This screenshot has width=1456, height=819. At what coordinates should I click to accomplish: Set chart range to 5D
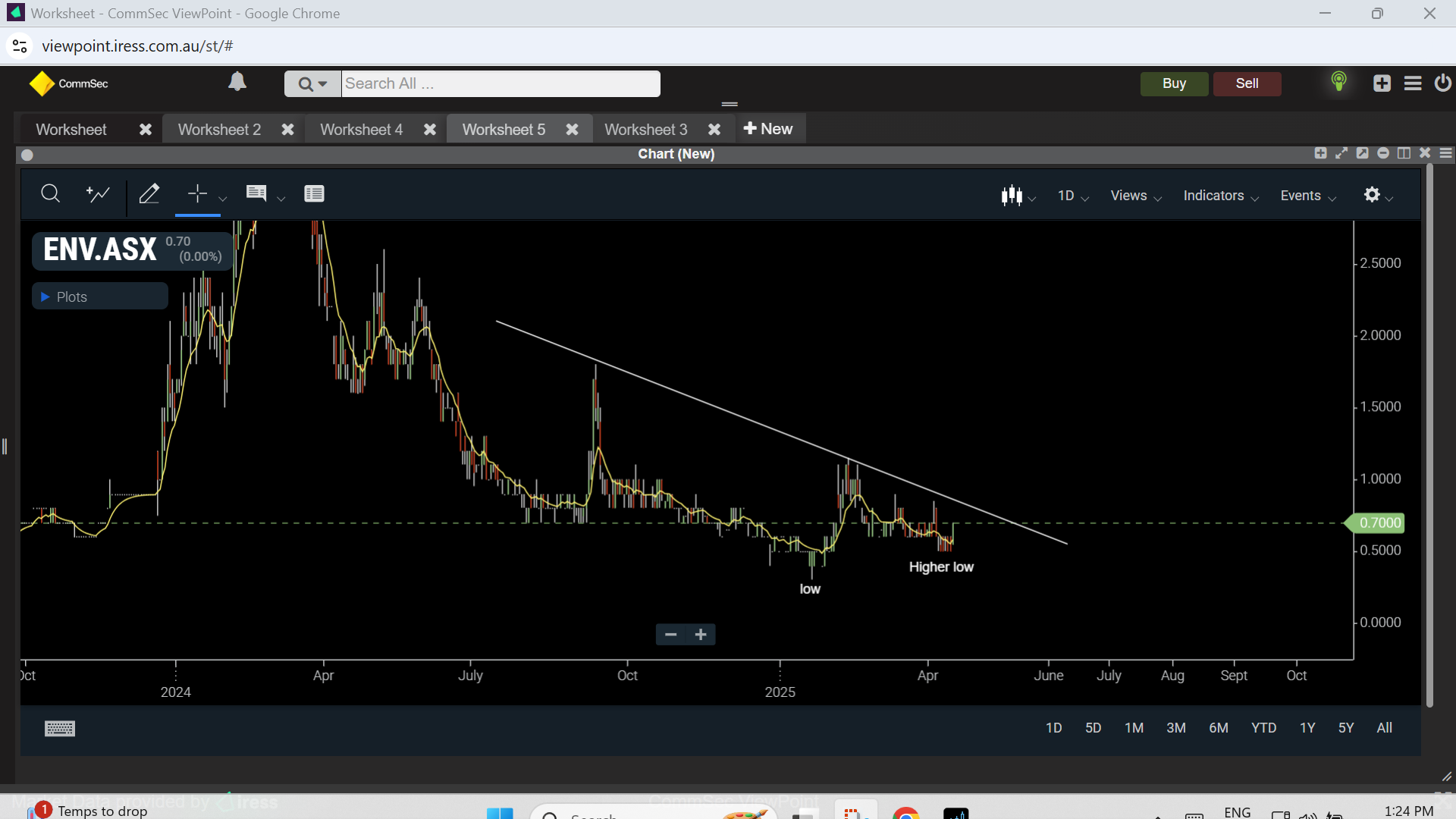tap(1093, 728)
